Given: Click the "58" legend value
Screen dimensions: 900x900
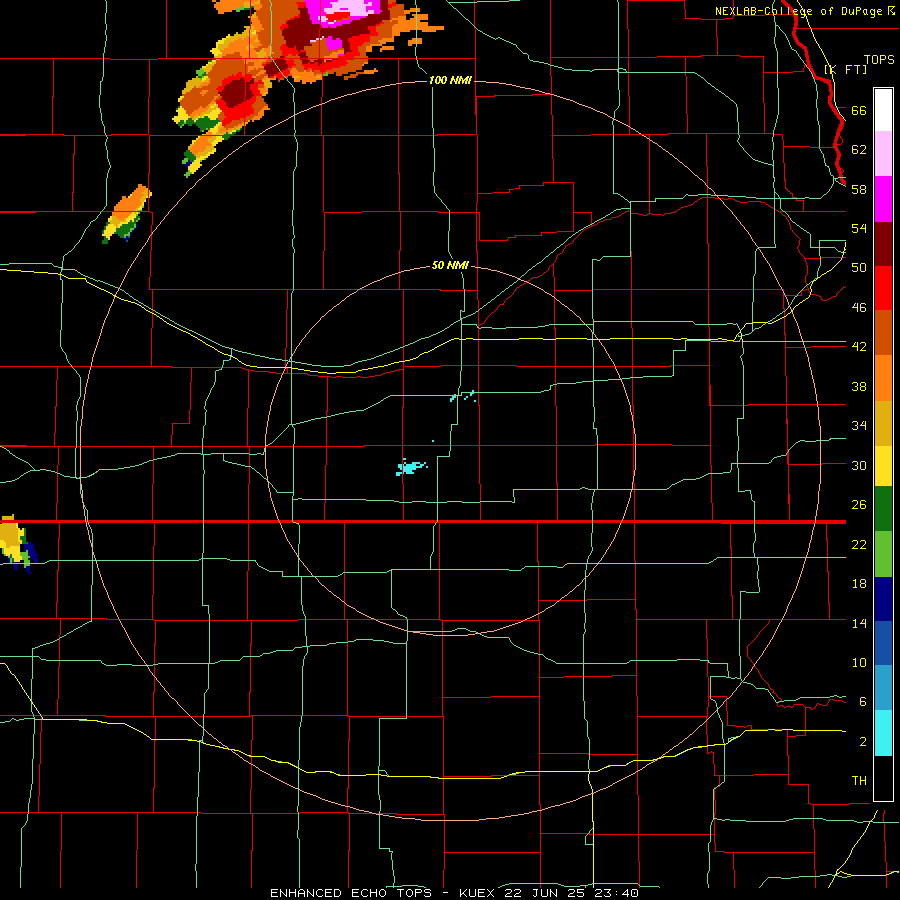Looking at the screenshot, I should 859,189.
